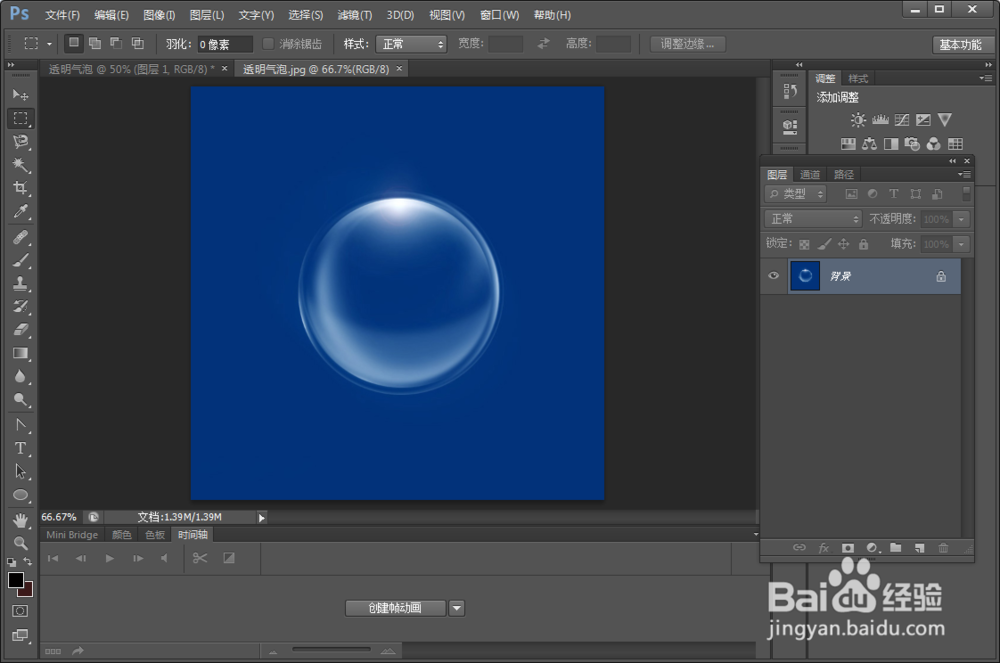Open the 图像(I) menu
This screenshot has width=1000, height=663.
point(159,15)
